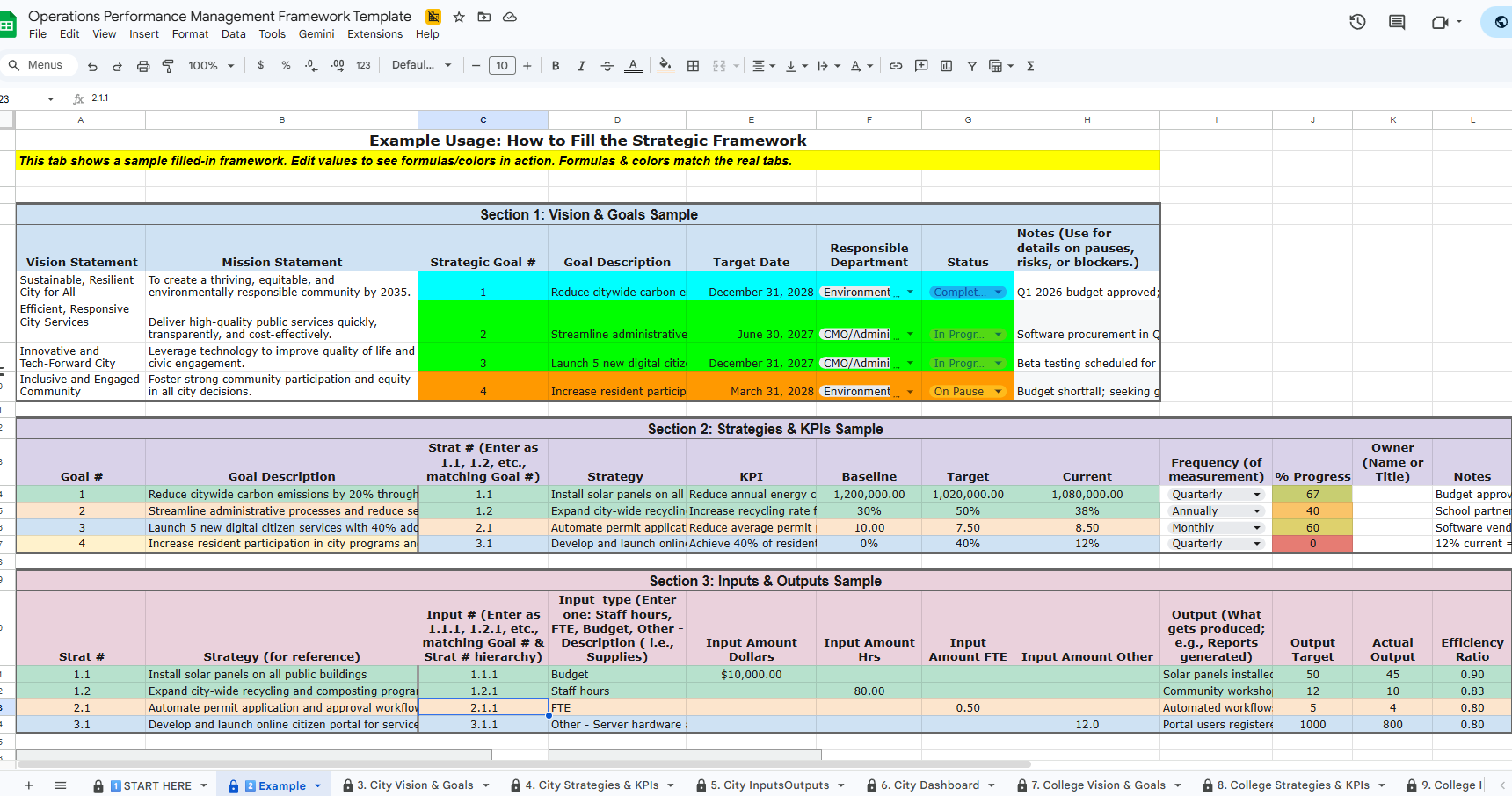The image size is (1512, 796).
Task: Insert a link using the toolbar
Action: [x=896, y=65]
